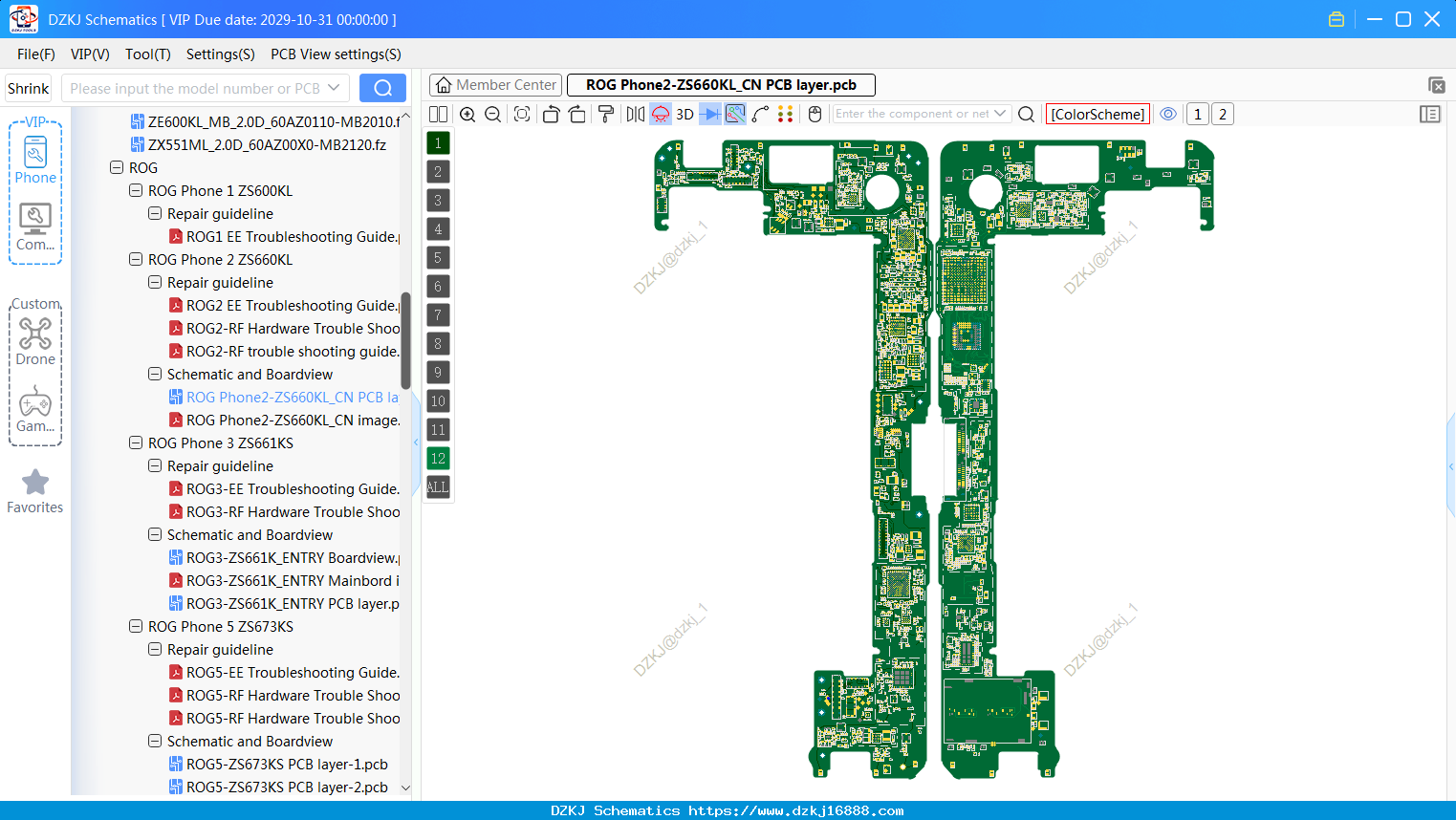1456x820 pixels.
Task: Click the DZKJ app logo icon
Action: (x=23, y=19)
